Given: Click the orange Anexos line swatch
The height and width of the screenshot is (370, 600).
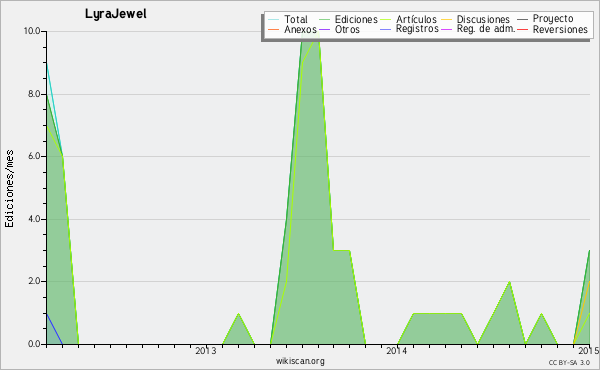Looking at the screenshot, I should tap(273, 29).
